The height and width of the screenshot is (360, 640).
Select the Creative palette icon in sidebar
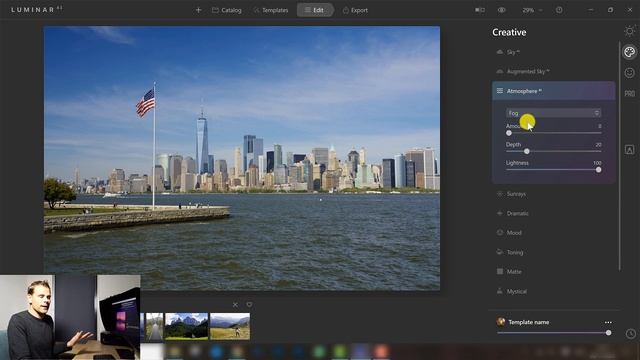[629, 52]
